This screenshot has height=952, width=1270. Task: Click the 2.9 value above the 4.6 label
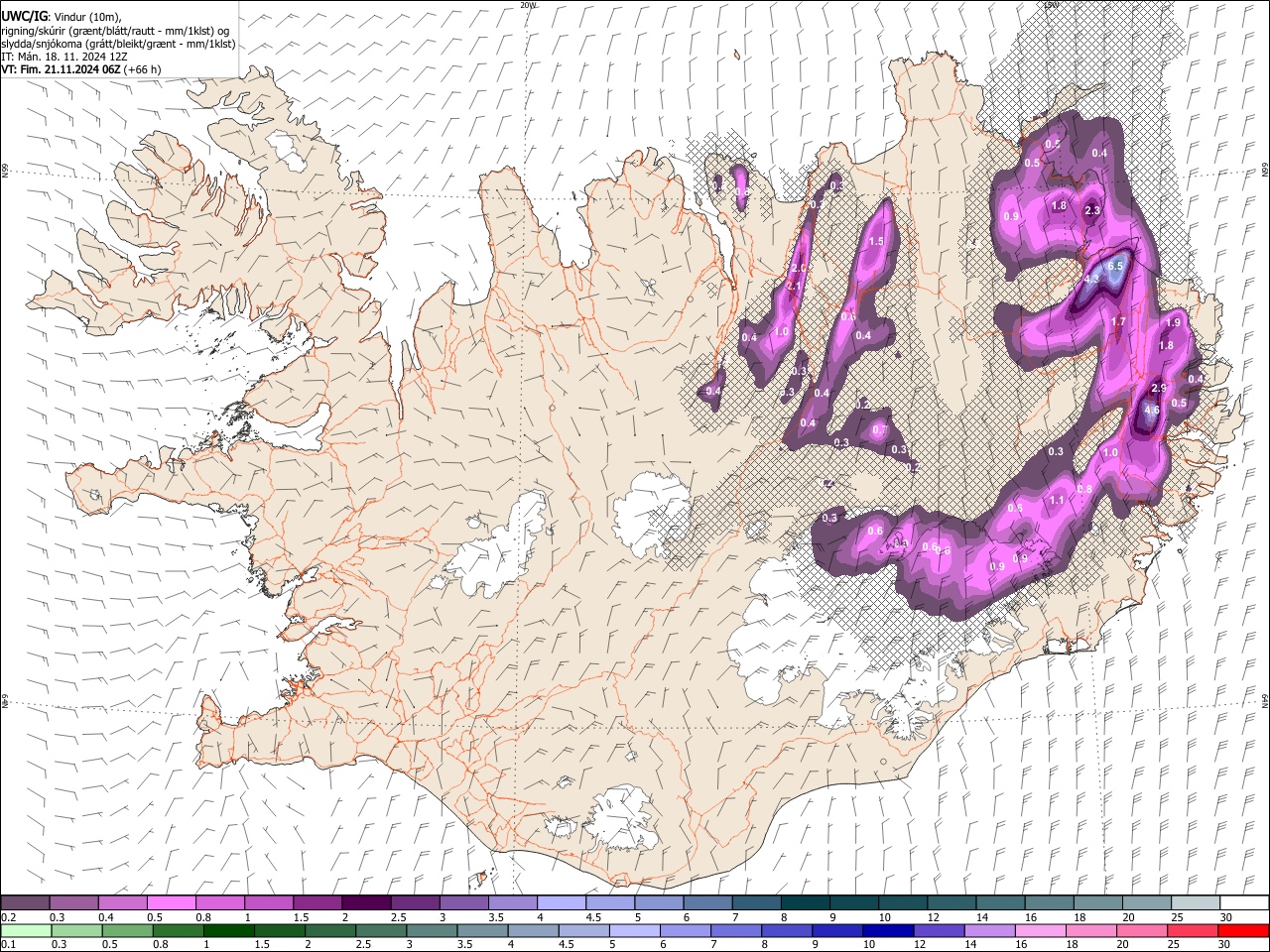pyautogui.click(x=1158, y=388)
